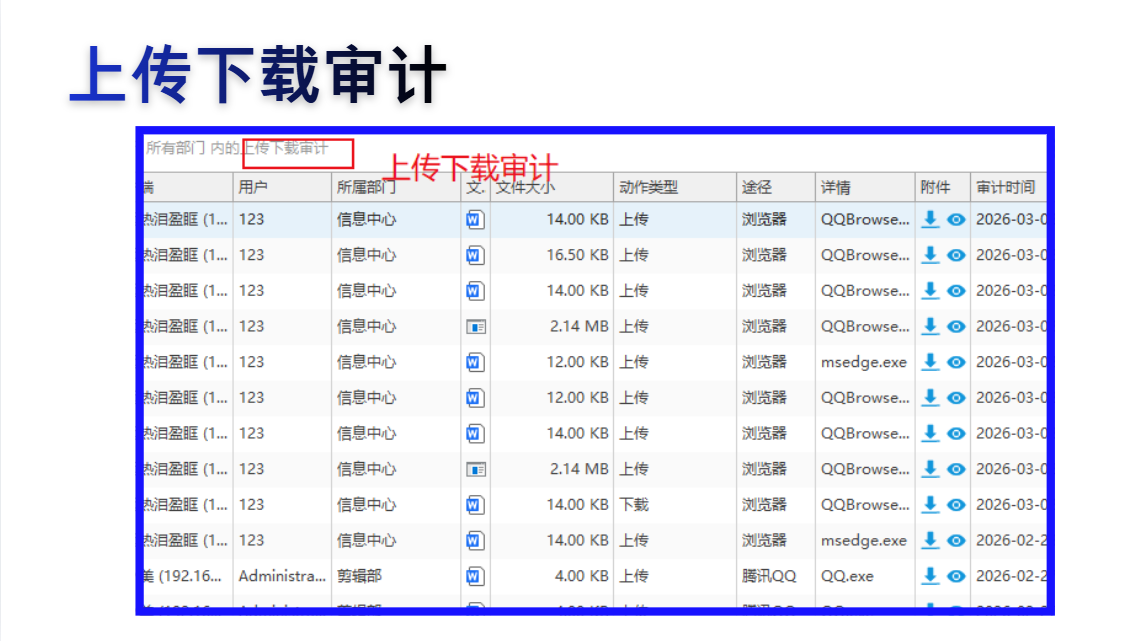Select msedge.exe cell in 2026-02-2 dated row
This screenshot has height=641, width=1140.
(x=865, y=540)
